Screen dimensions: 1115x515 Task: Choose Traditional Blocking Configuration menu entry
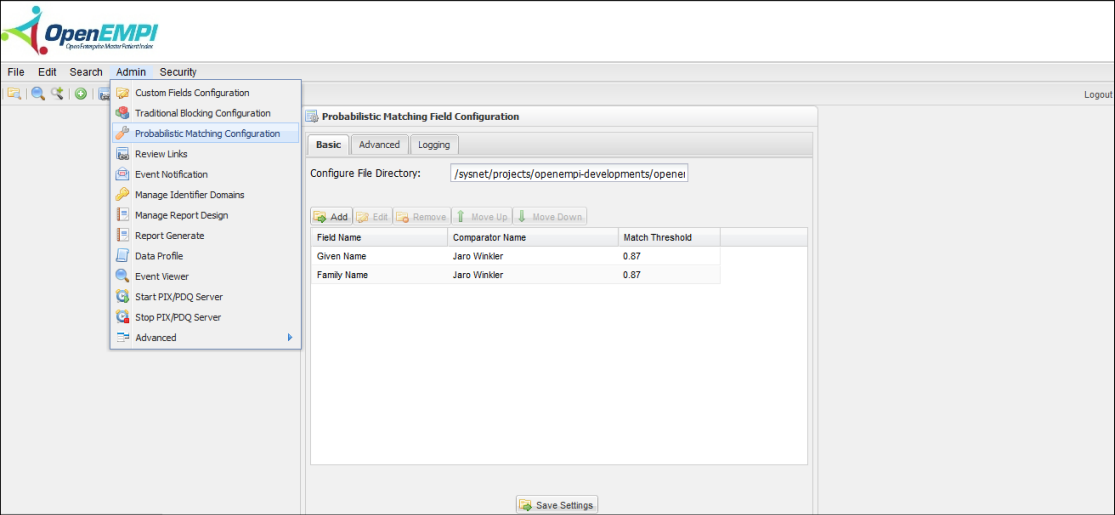206,113
